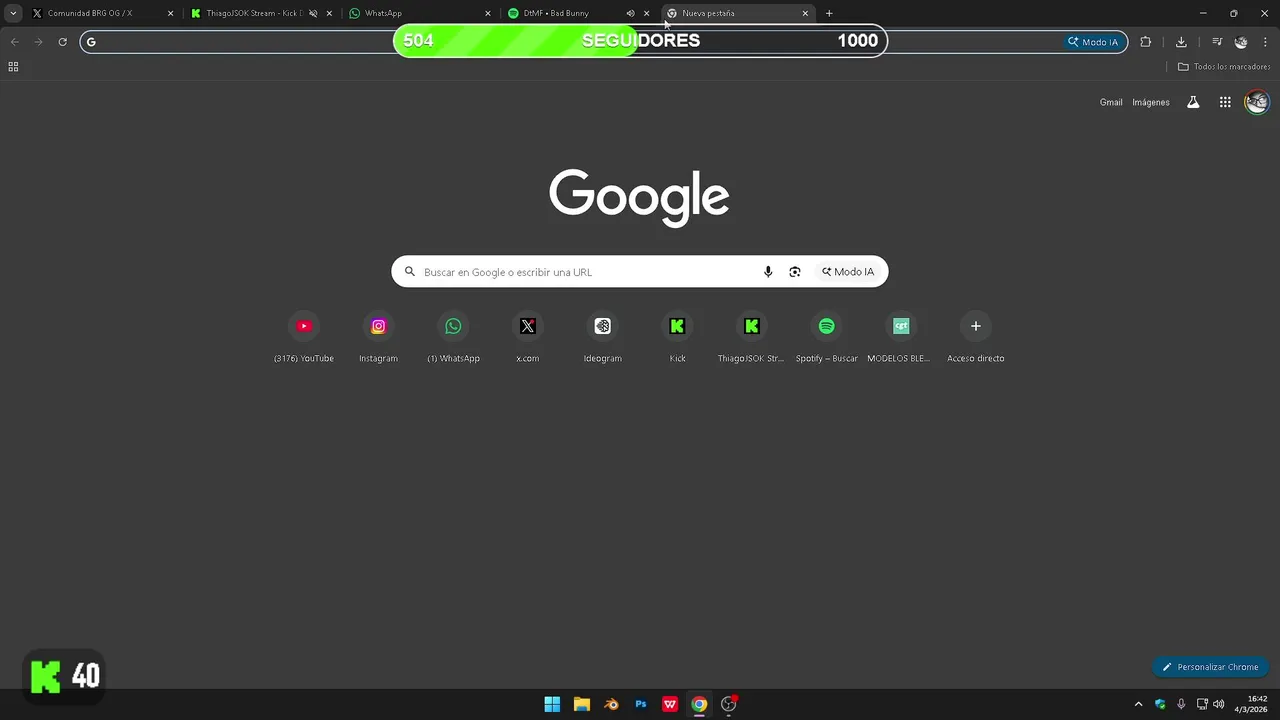
Task: Open the Windows Start menu
Action: 552,704
